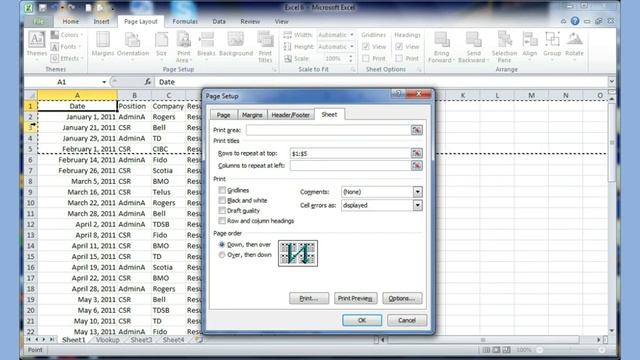Switch to Normal view icon in status bar
Viewport: 640px width, 360px height.
coord(486,350)
